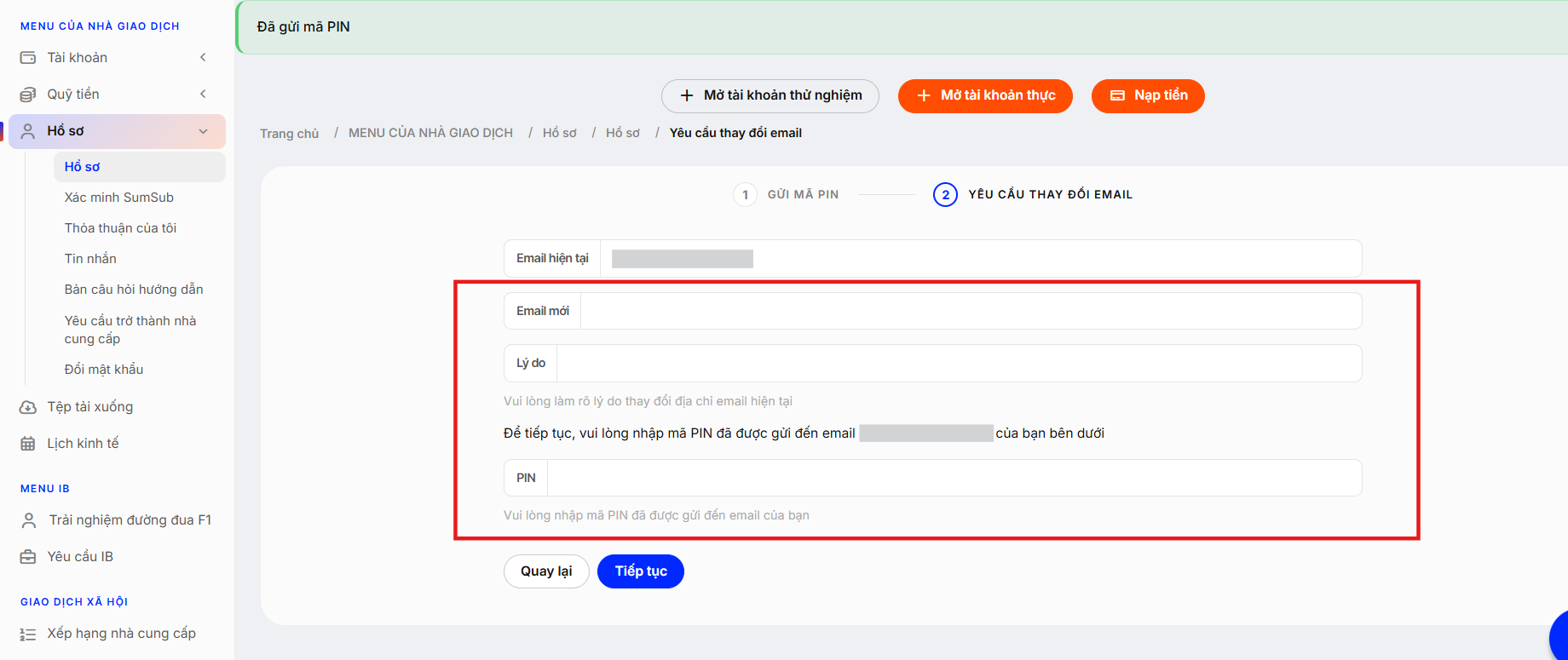
Task: Open Bản câu hỏi hướng dẫn
Action: tap(134, 290)
